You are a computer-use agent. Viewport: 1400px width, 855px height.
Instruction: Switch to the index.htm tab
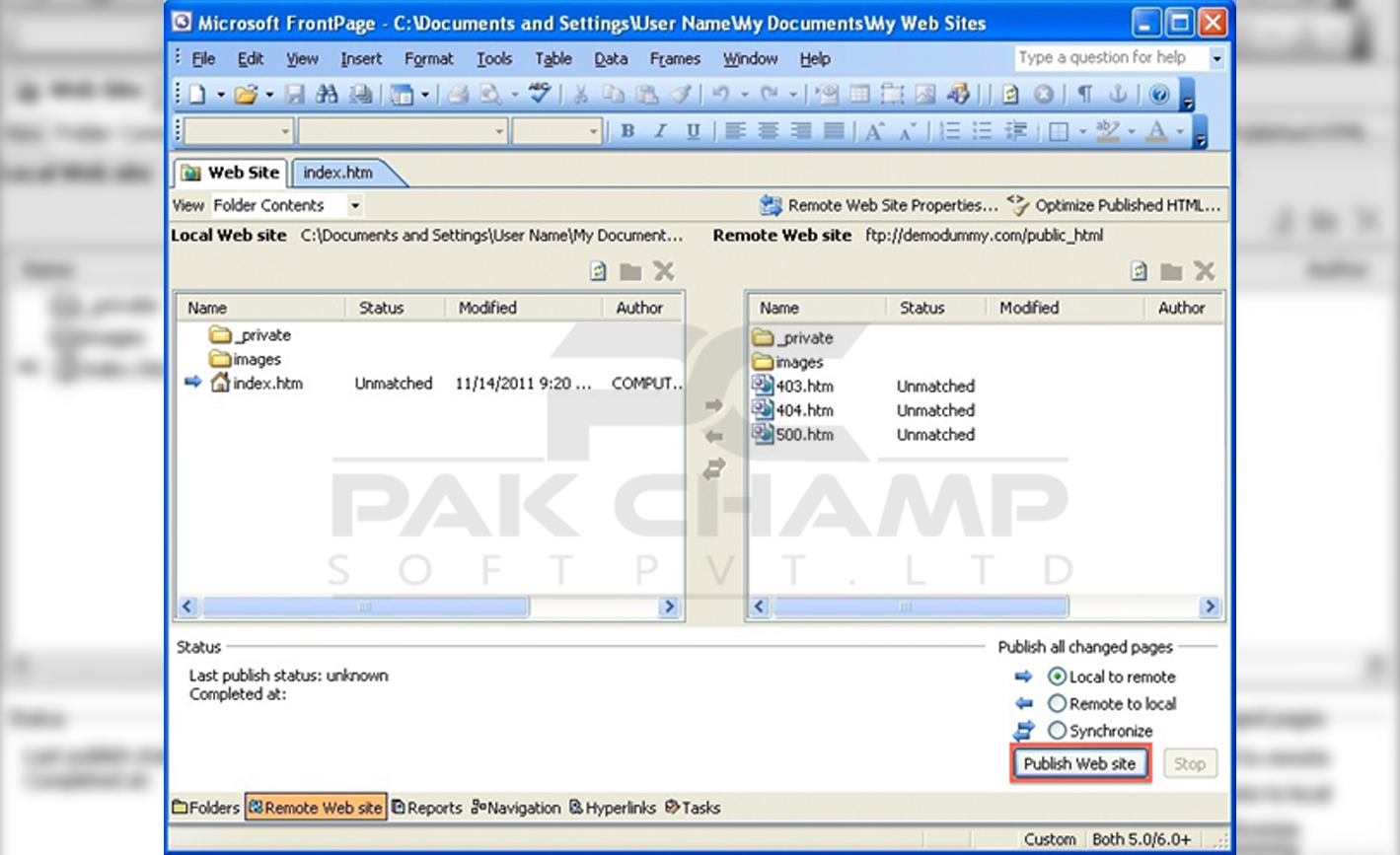(338, 173)
